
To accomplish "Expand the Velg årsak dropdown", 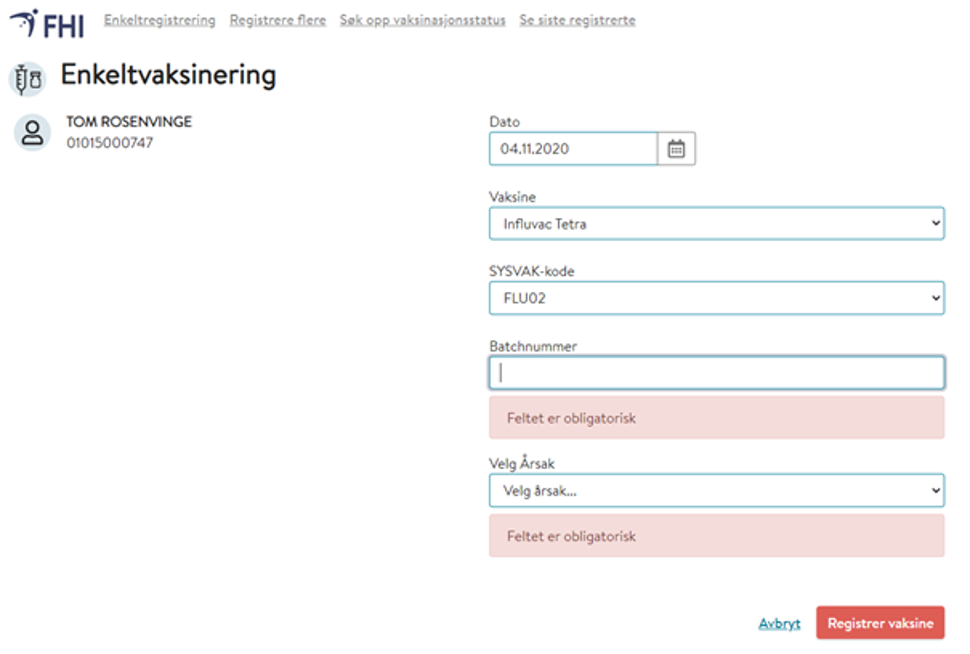I will (716, 490).
